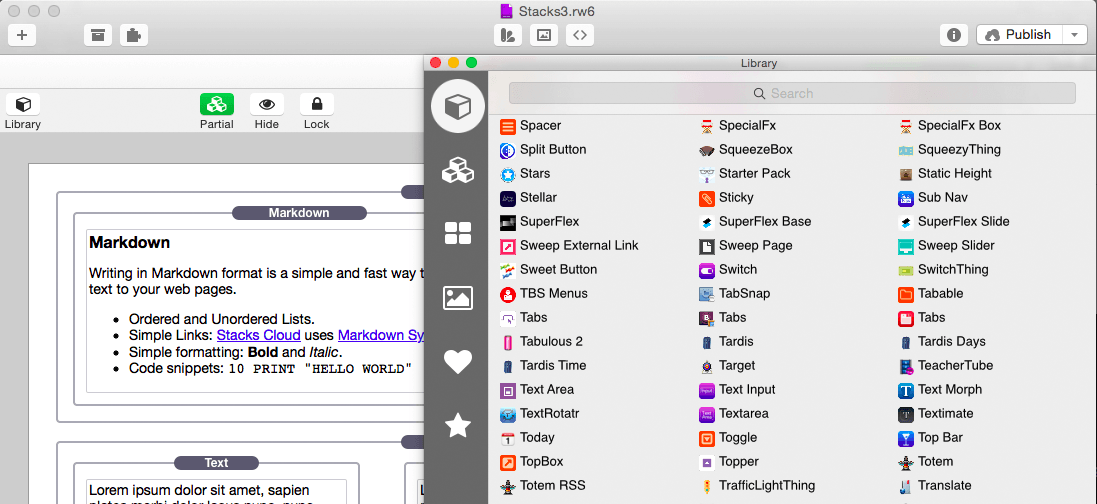Select the SuperFlex stack
1097x504 pixels.
539,222
